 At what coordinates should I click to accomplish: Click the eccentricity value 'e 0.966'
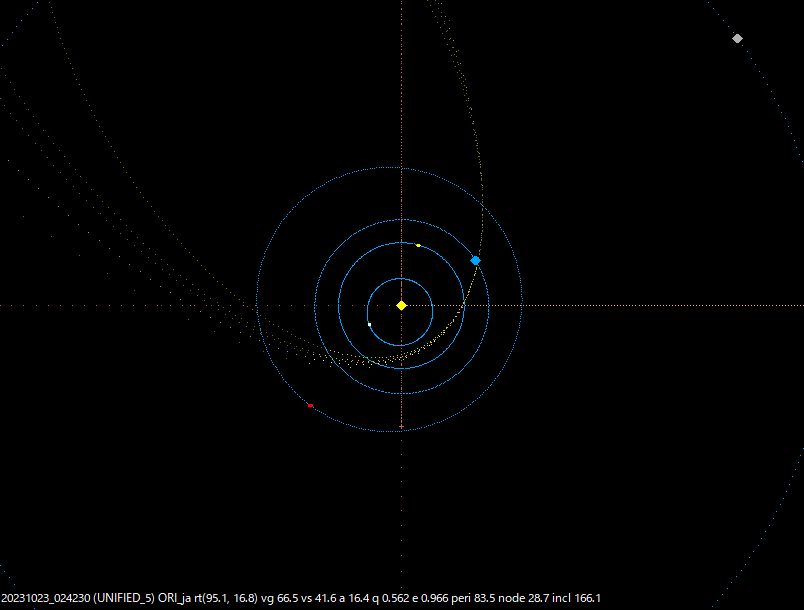[x=430, y=598]
